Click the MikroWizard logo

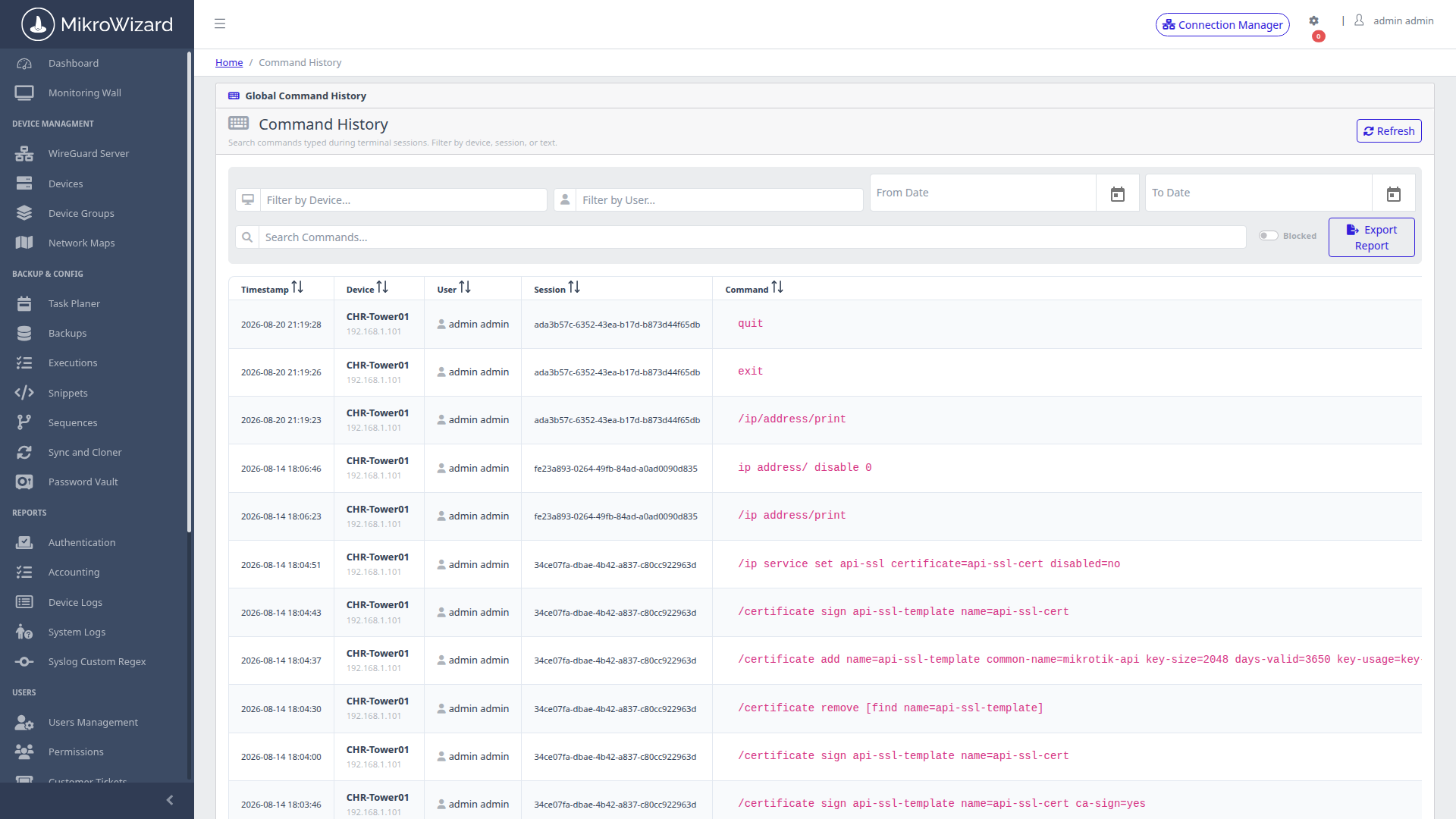[x=97, y=24]
